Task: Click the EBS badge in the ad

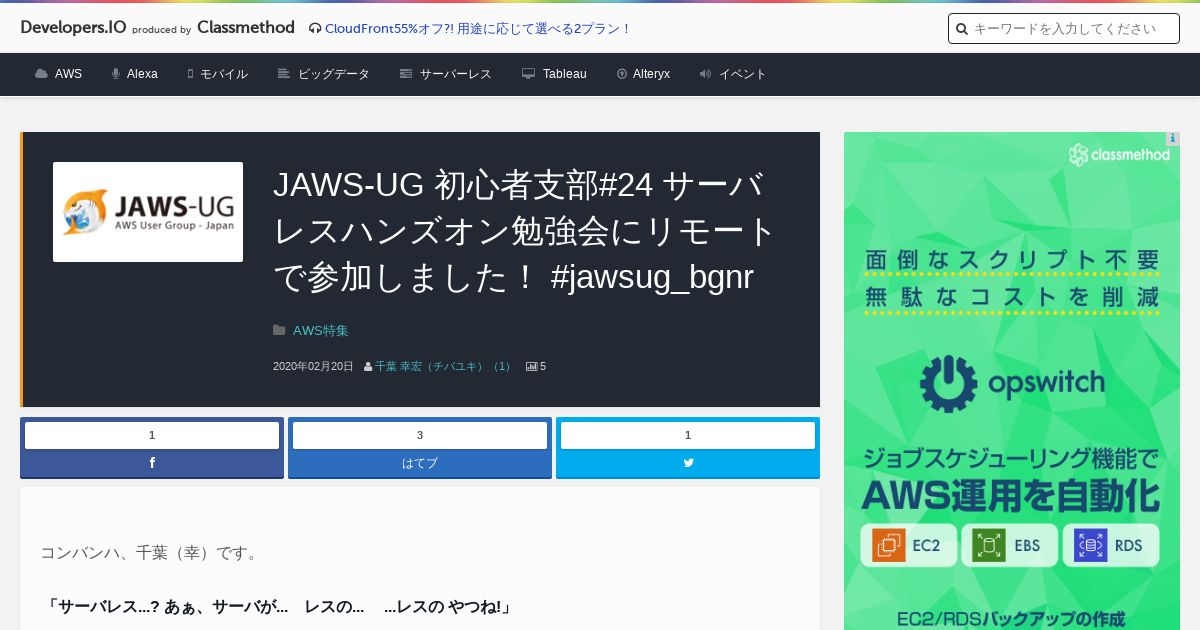Action: click(x=1009, y=546)
